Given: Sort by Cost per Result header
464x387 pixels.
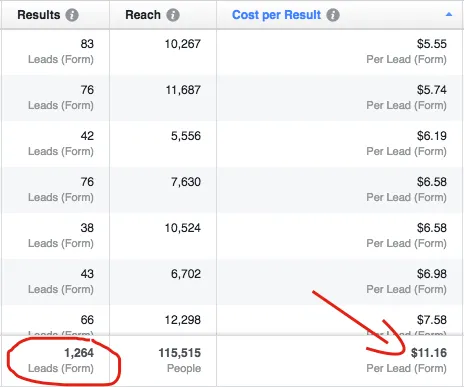Looking at the screenshot, I should pos(276,15).
